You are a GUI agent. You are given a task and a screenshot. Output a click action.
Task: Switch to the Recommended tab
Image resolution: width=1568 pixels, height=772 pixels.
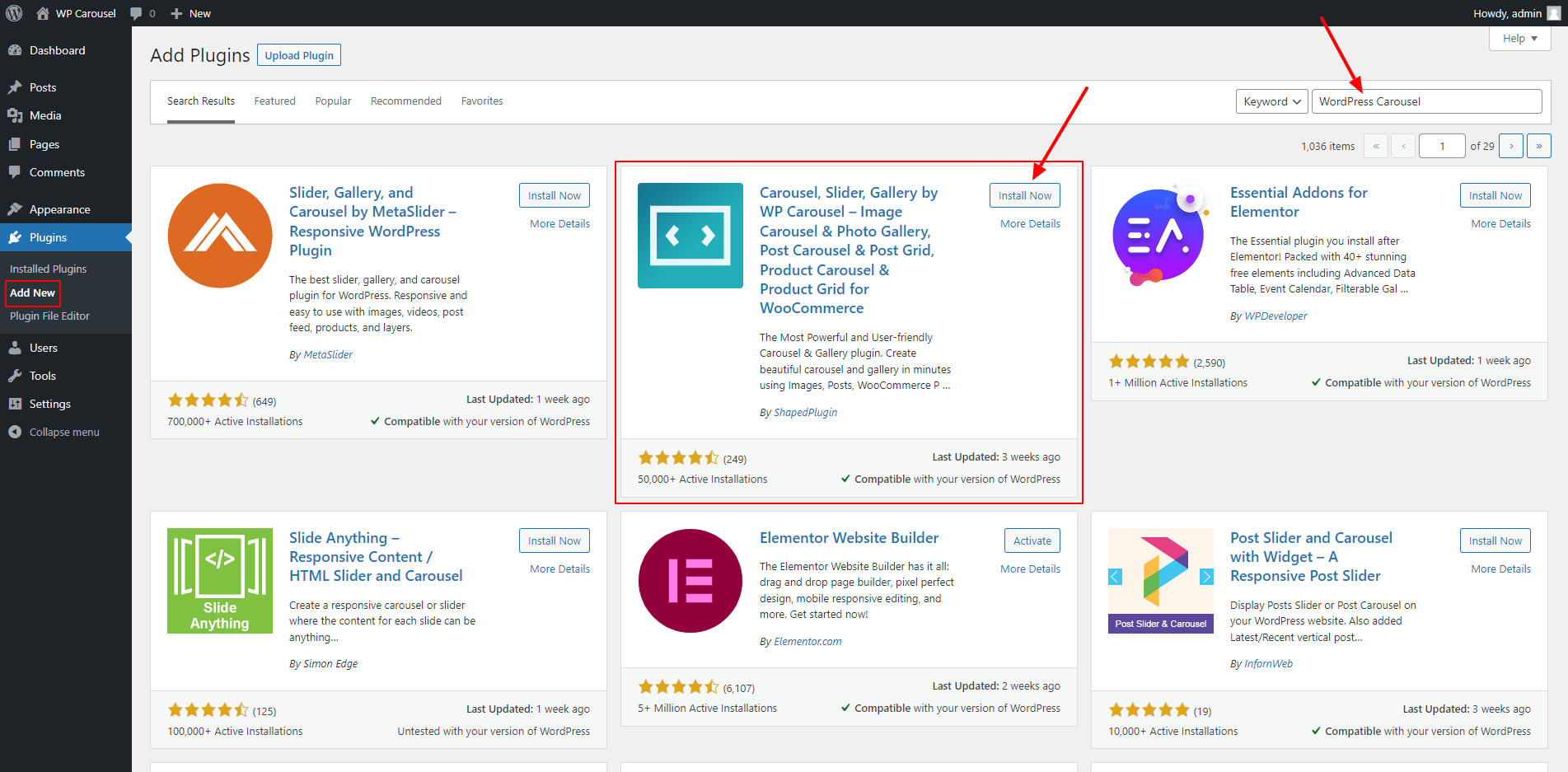(406, 101)
